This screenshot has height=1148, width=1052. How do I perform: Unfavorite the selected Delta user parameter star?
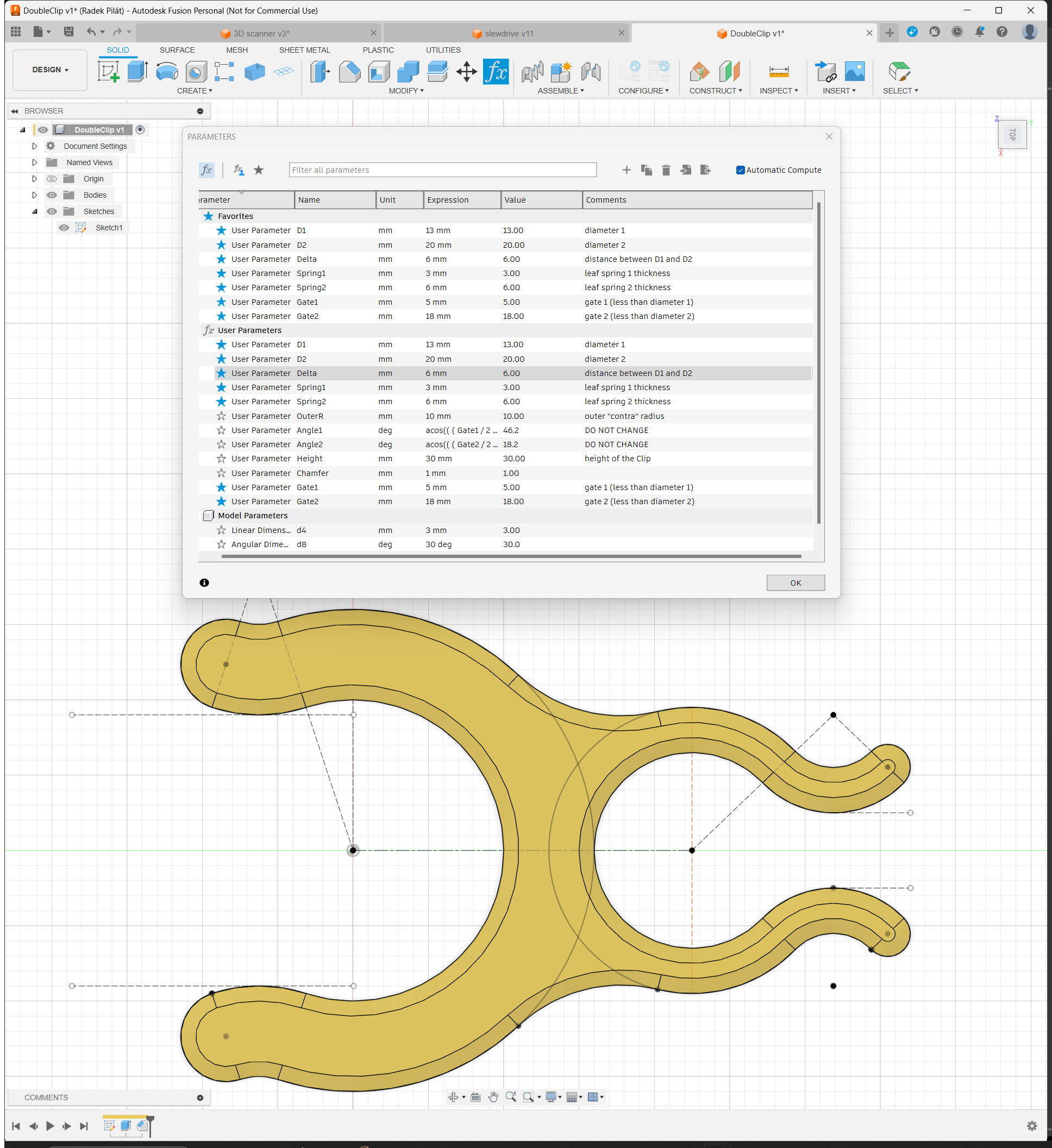pos(221,373)
